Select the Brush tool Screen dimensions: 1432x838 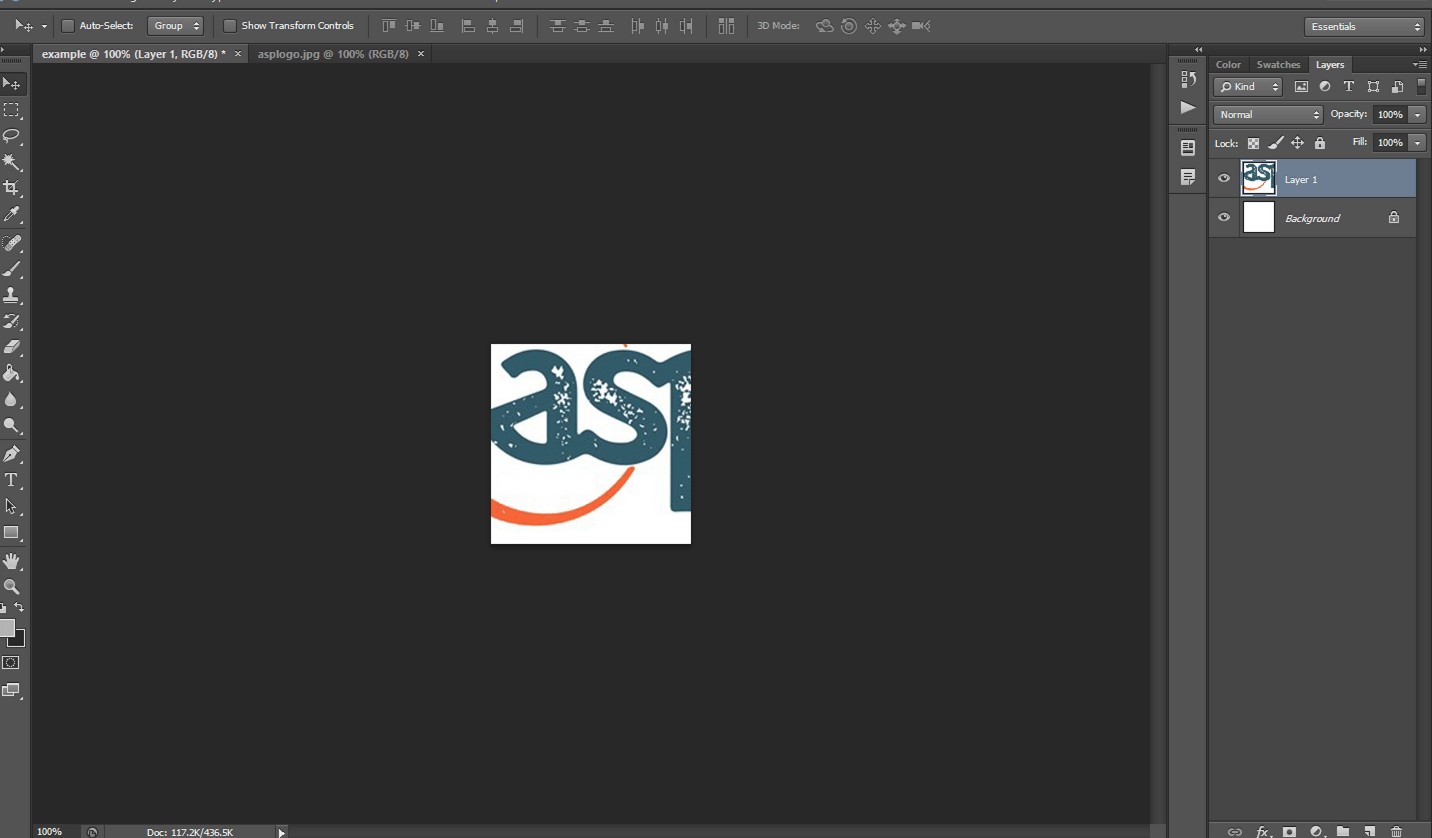coord(12,269)
